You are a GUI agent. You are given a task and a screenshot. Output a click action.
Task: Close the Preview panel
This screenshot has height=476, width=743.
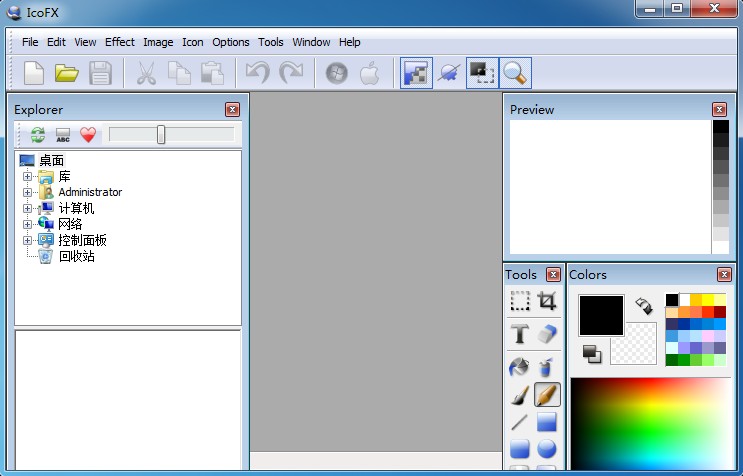tap(719, 110)
